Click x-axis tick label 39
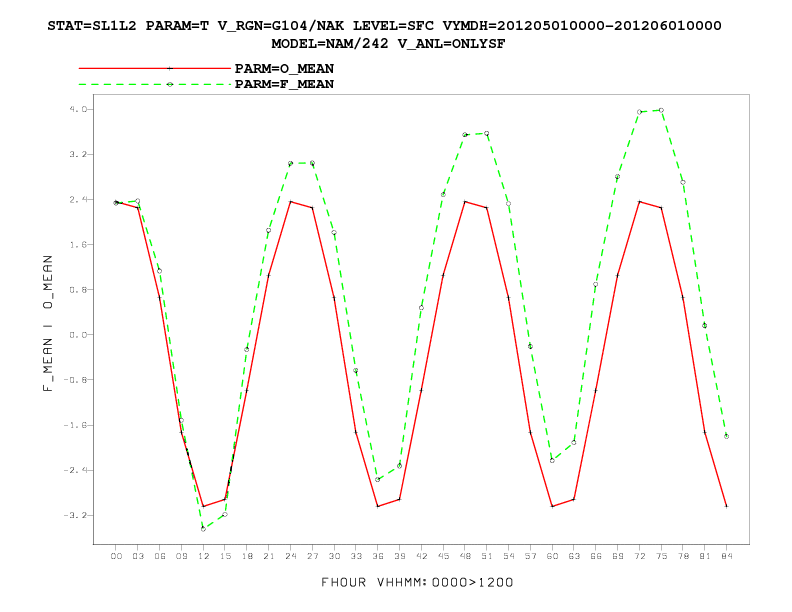The height and width of the screenshot is (612, 792). [400, 556]
